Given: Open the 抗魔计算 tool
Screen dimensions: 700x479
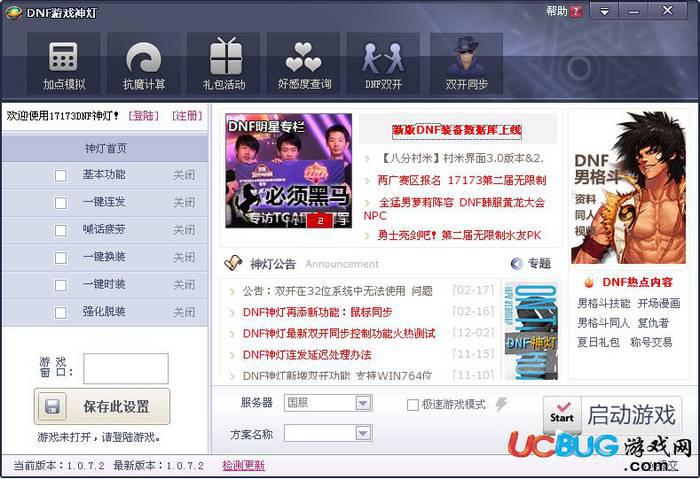Looking at the screenshot, I should point(143,64).
